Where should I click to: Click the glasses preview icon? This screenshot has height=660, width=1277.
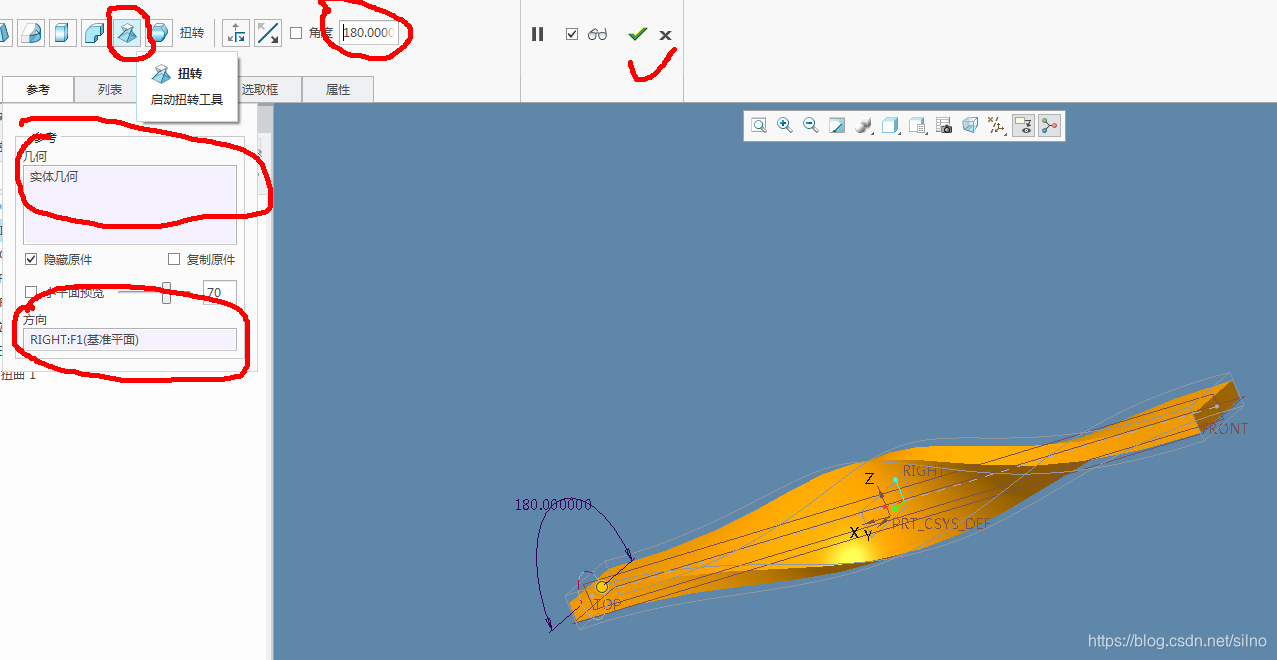[x=598, y=34]
